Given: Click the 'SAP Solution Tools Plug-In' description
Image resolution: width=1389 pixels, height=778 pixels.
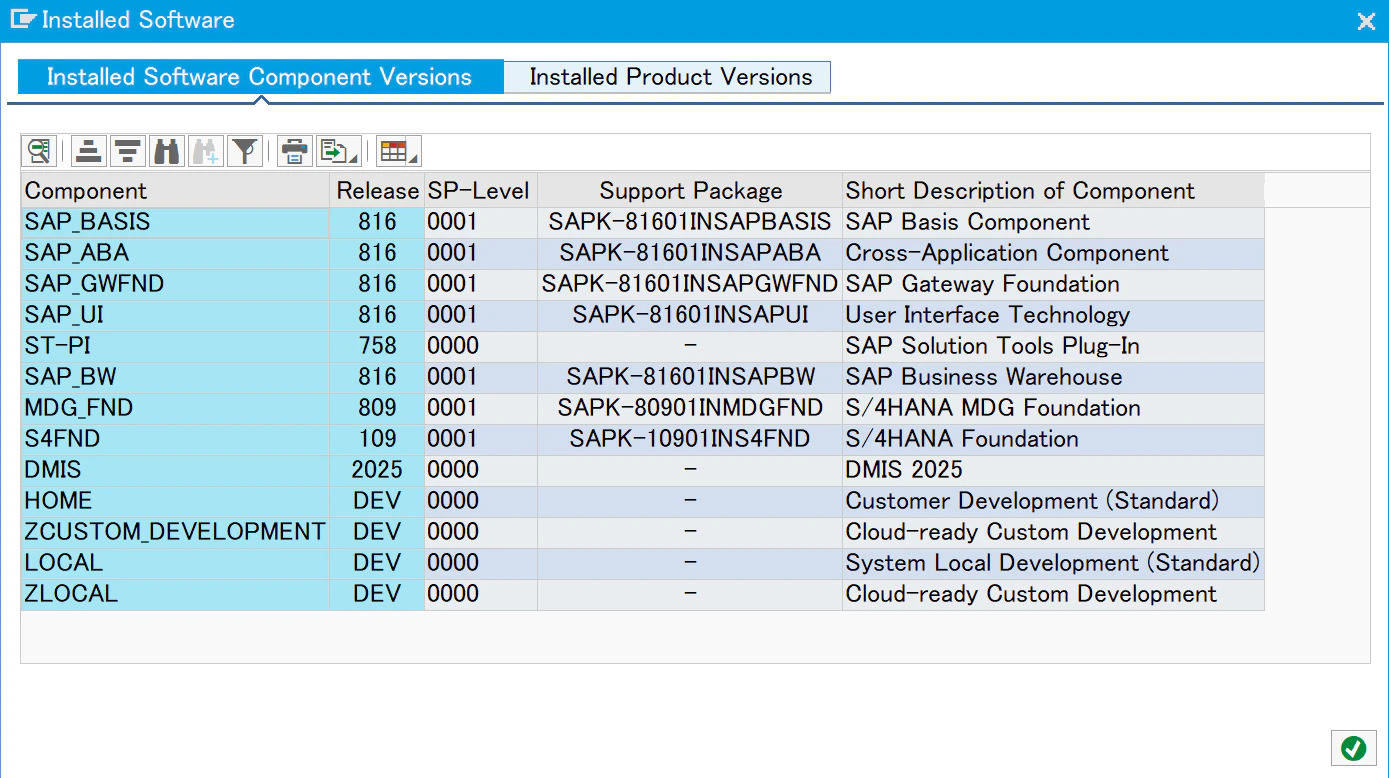Looking at the screenshot, I should (x=1053, y=346).
